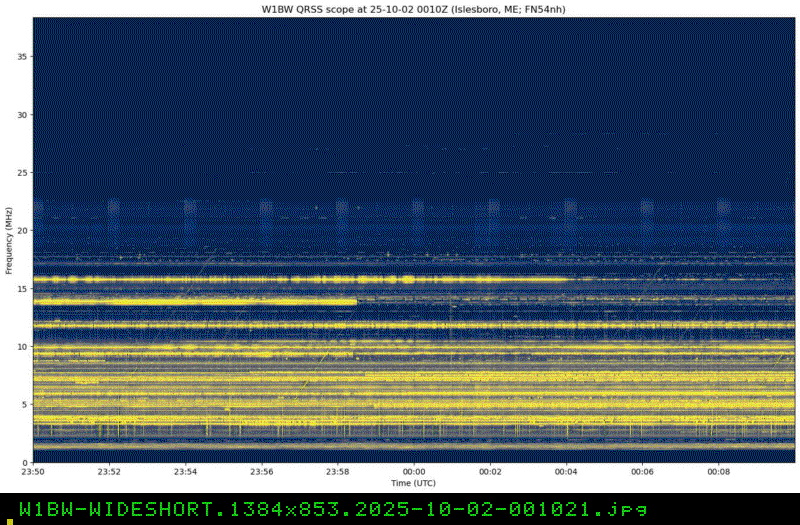Click the 0 MHz frequency tick label
800x525 pixels.
click(x=24, y=462)
